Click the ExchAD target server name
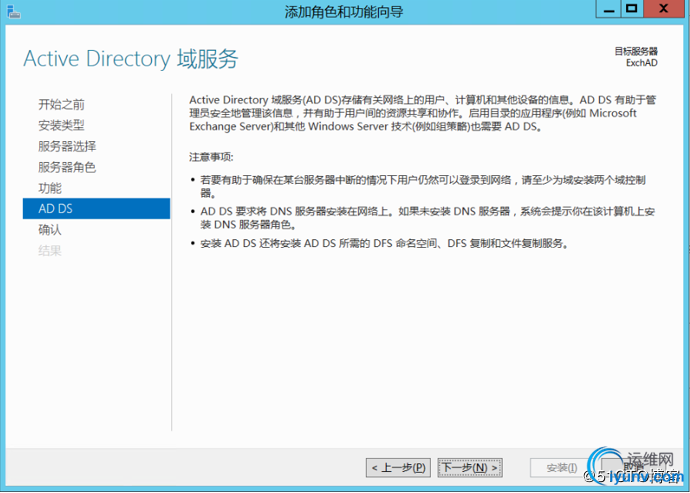Image resolution: width=690 pixels, height=493 pixels. pos(642,63)
